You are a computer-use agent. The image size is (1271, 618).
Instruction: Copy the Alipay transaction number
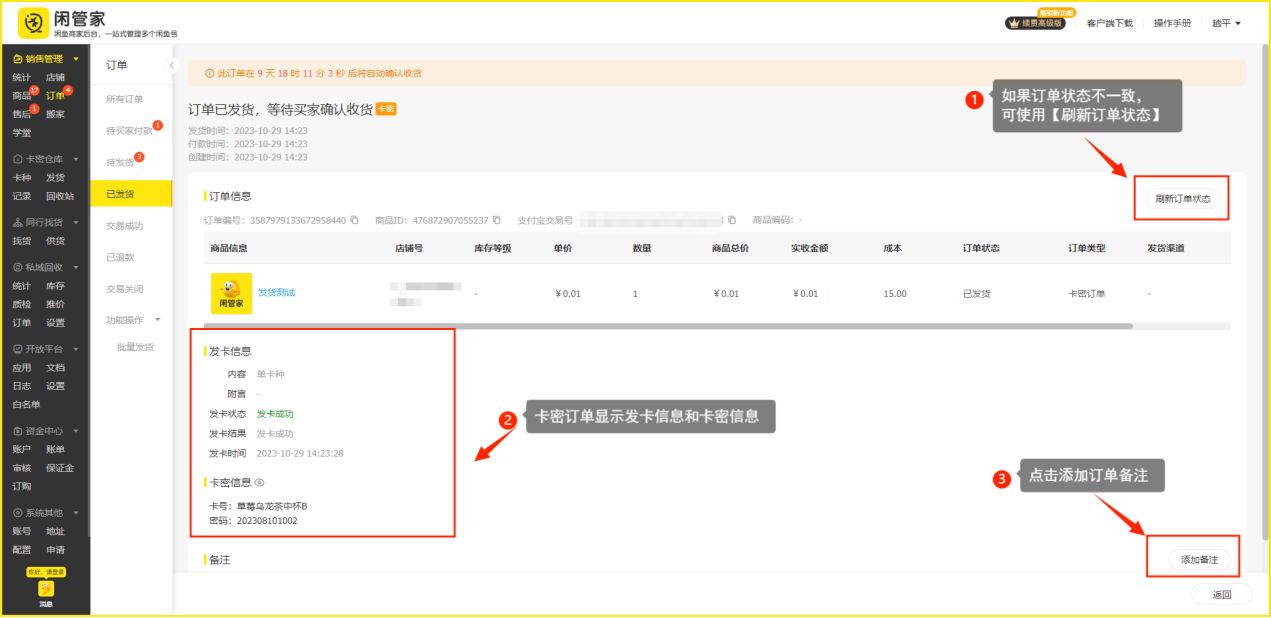point(732,220)
